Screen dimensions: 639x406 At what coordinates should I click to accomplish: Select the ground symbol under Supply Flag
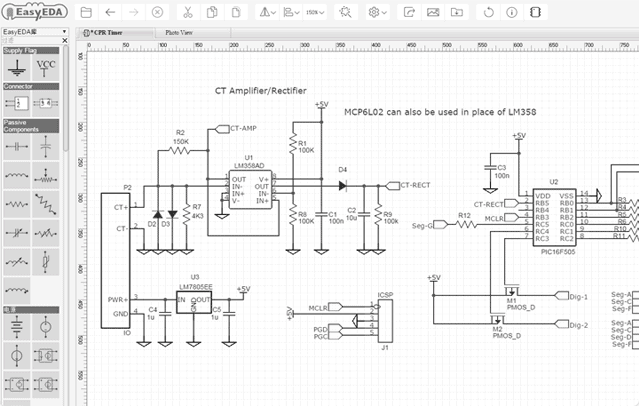15,67
